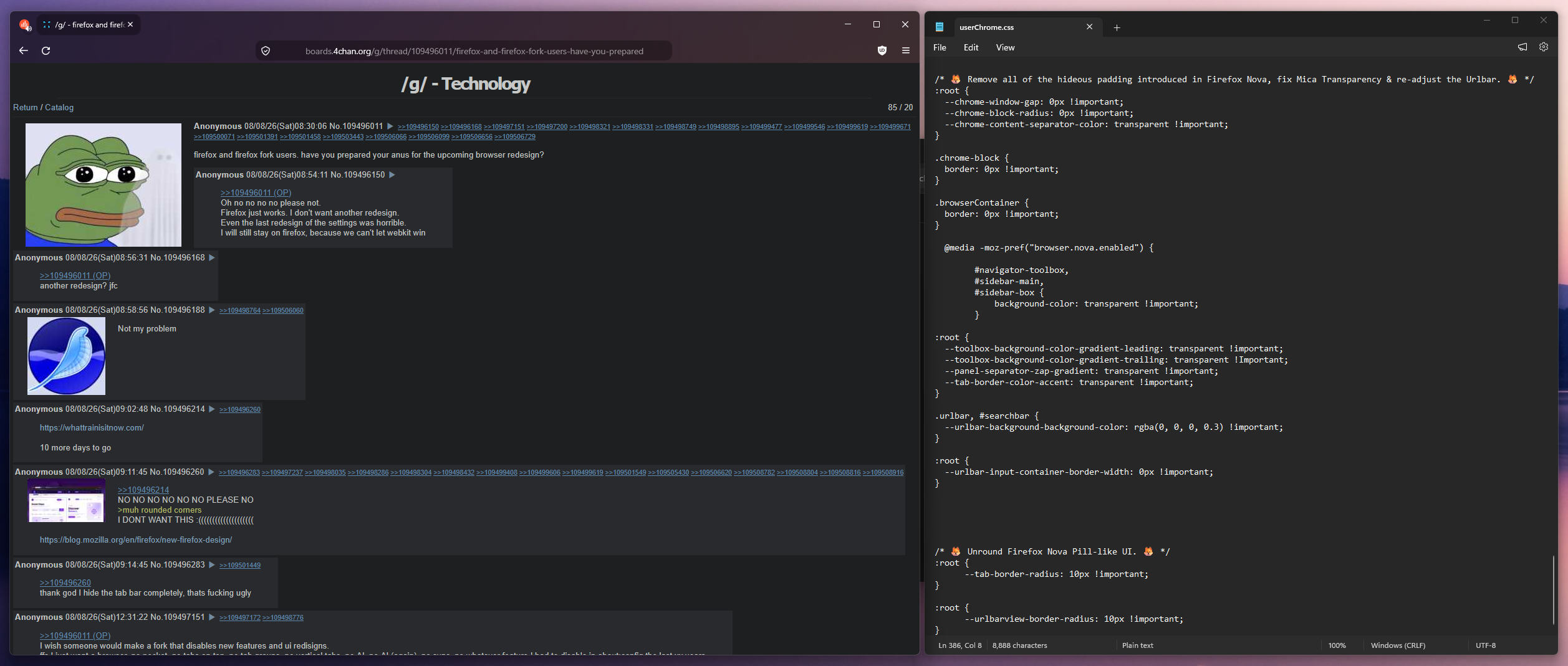Click 'Windows (CRLF)' in Notepad's status bar
The image size is (1568, 666).
(x=1398, y=645)
